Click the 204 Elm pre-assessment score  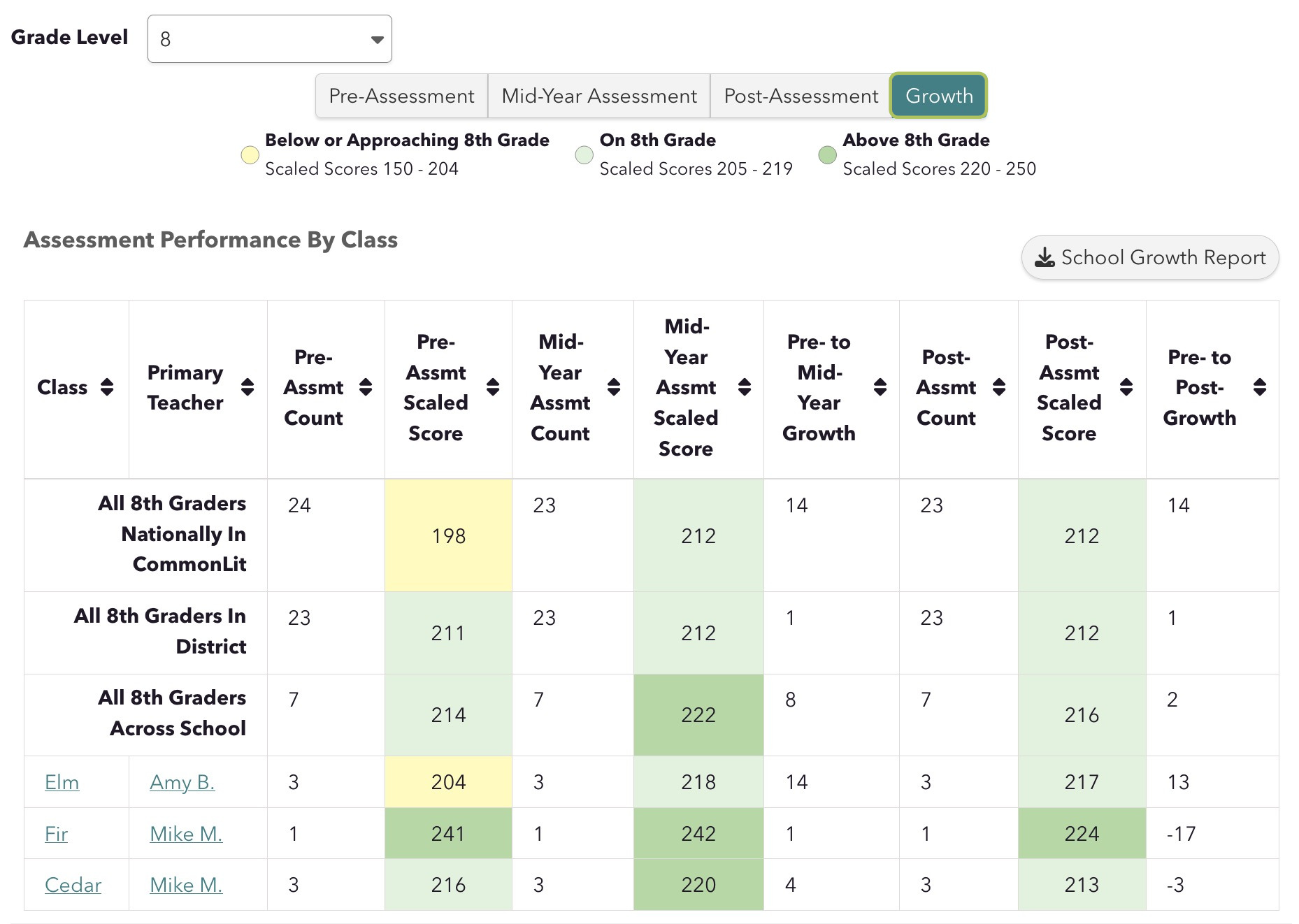coord(448,782)
